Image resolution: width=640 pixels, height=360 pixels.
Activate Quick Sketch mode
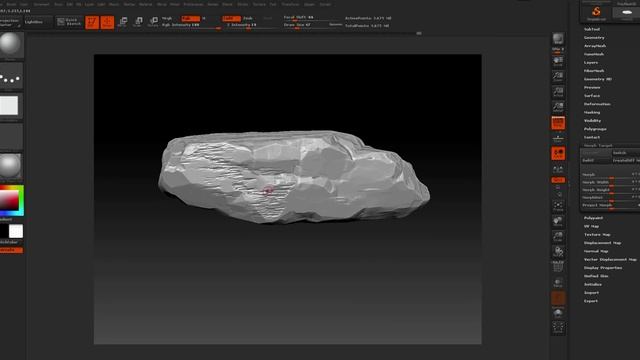69,22
